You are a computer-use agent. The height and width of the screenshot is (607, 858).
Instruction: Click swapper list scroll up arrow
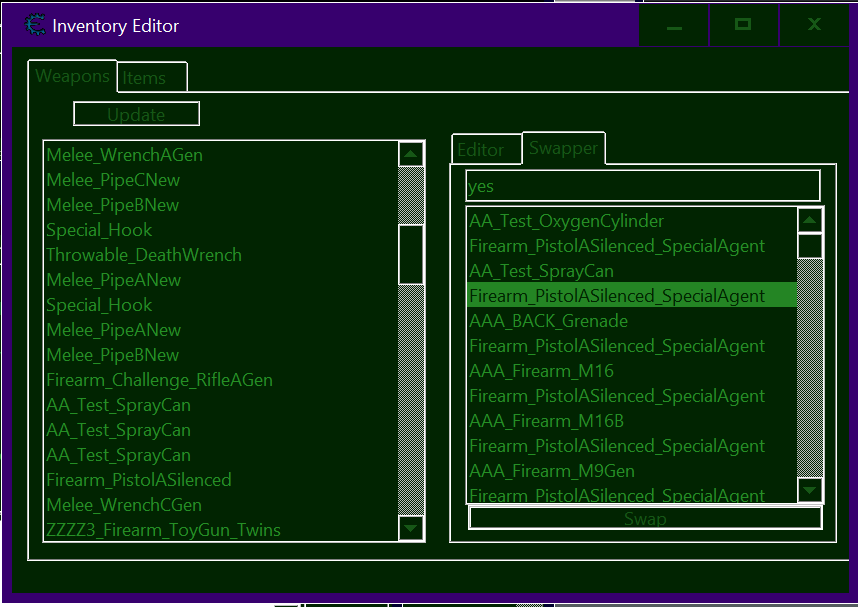[810, 220]
